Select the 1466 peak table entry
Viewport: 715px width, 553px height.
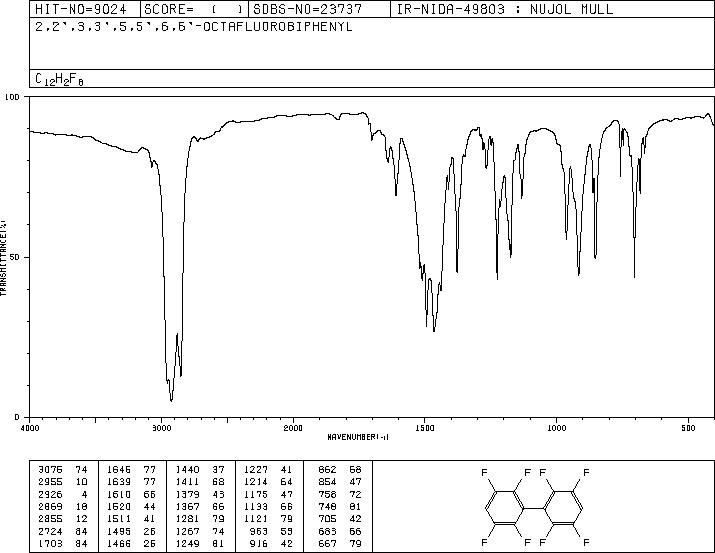point(131,543)
